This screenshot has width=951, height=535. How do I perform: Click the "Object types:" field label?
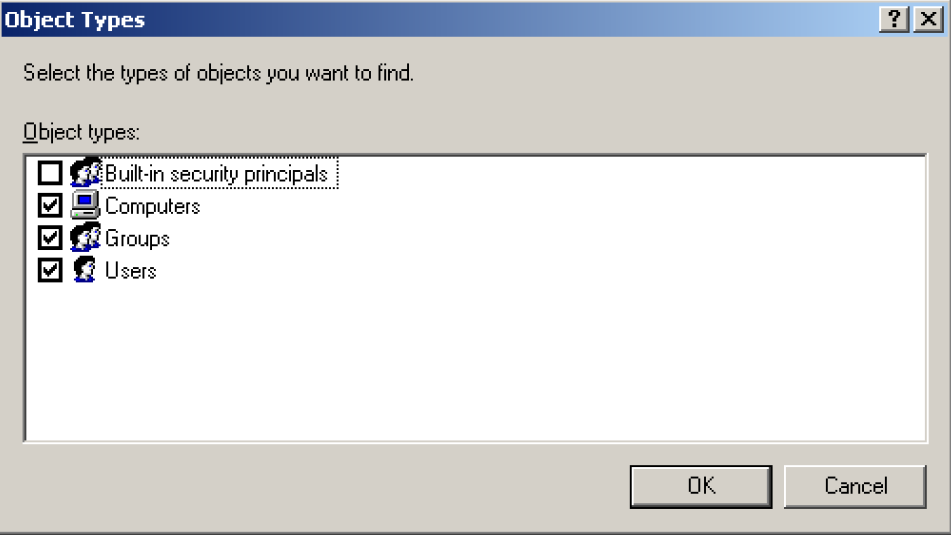[82, 132]
